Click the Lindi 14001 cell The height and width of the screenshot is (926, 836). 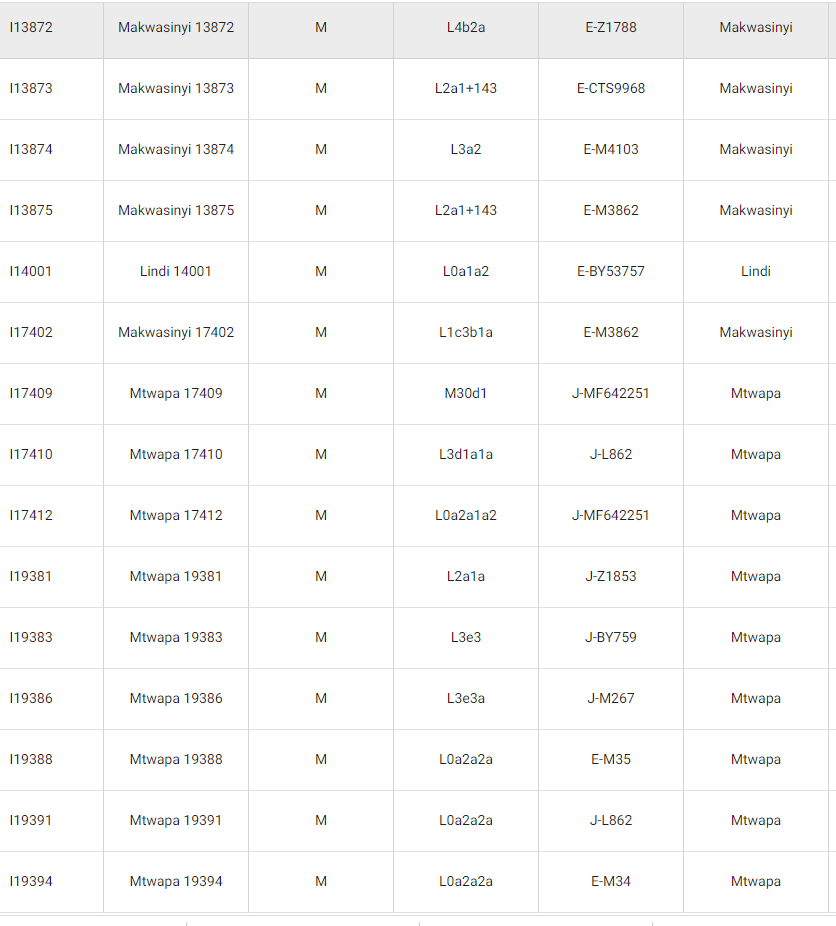(176, 272)
